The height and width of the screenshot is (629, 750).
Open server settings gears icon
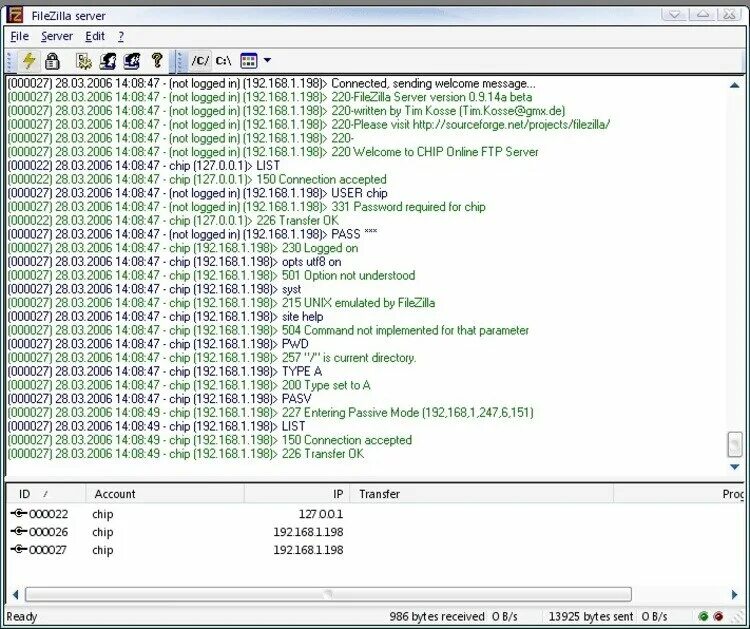84,61
